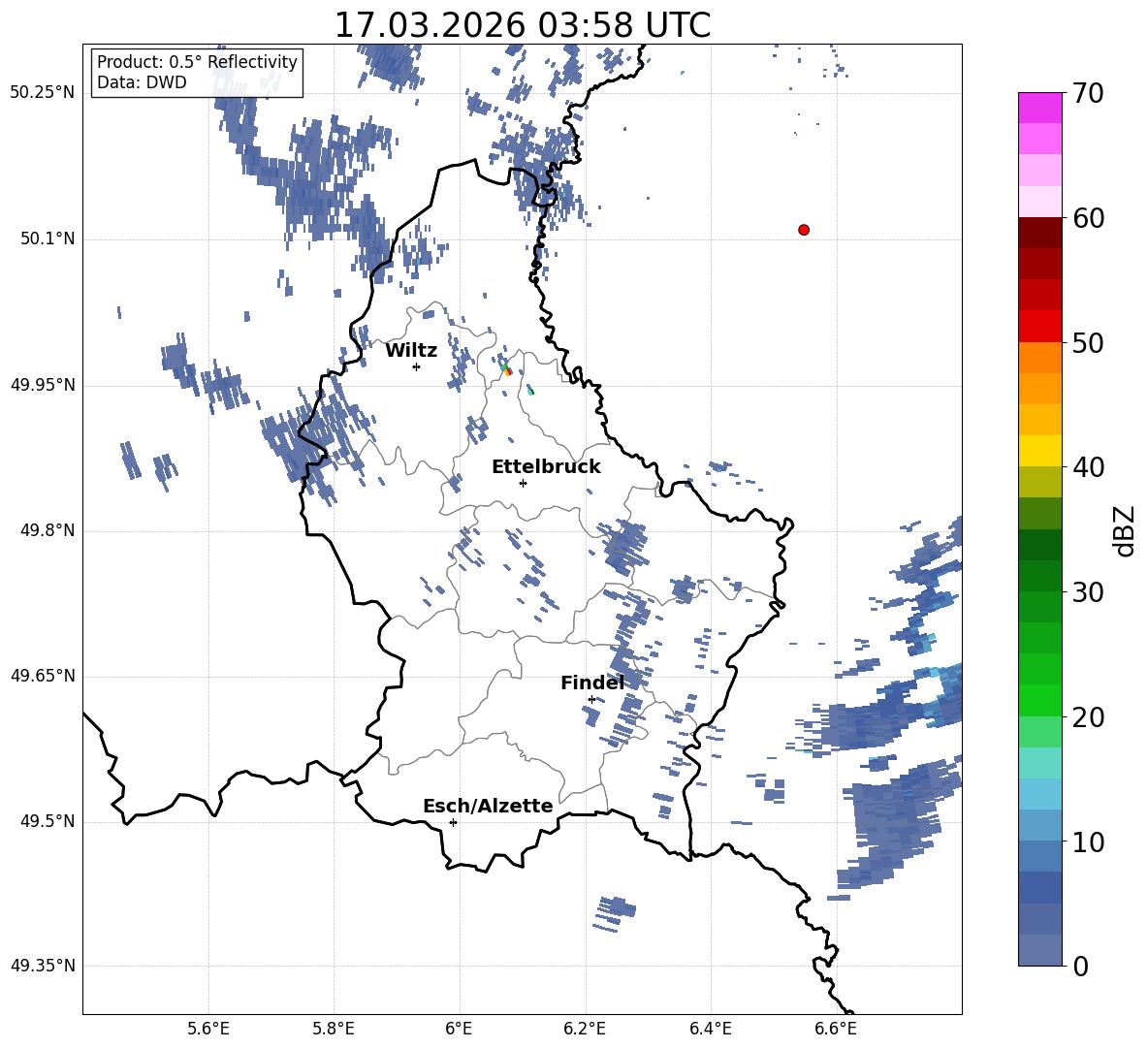Click the dBZ colorbar axis label
Viewport: 1148px width, 1048px height.
point(1124,530)
